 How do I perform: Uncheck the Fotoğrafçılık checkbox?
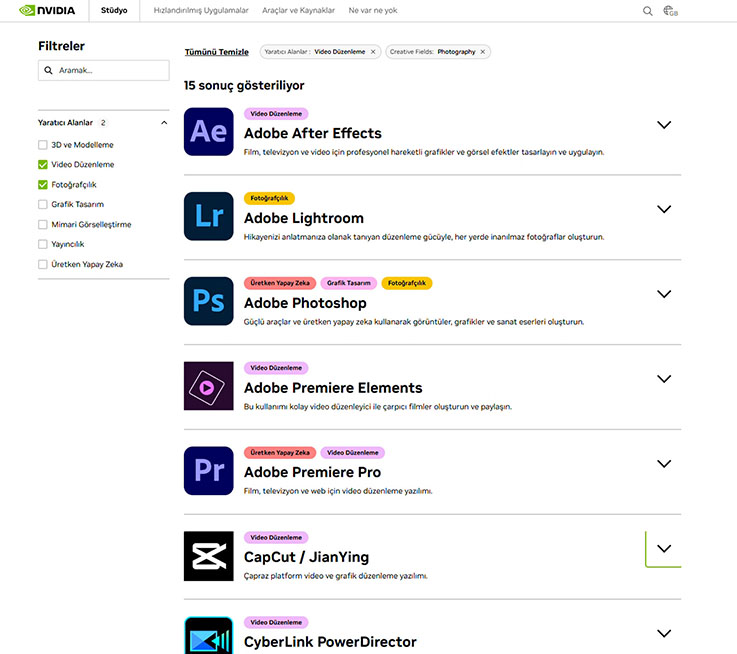43,185
